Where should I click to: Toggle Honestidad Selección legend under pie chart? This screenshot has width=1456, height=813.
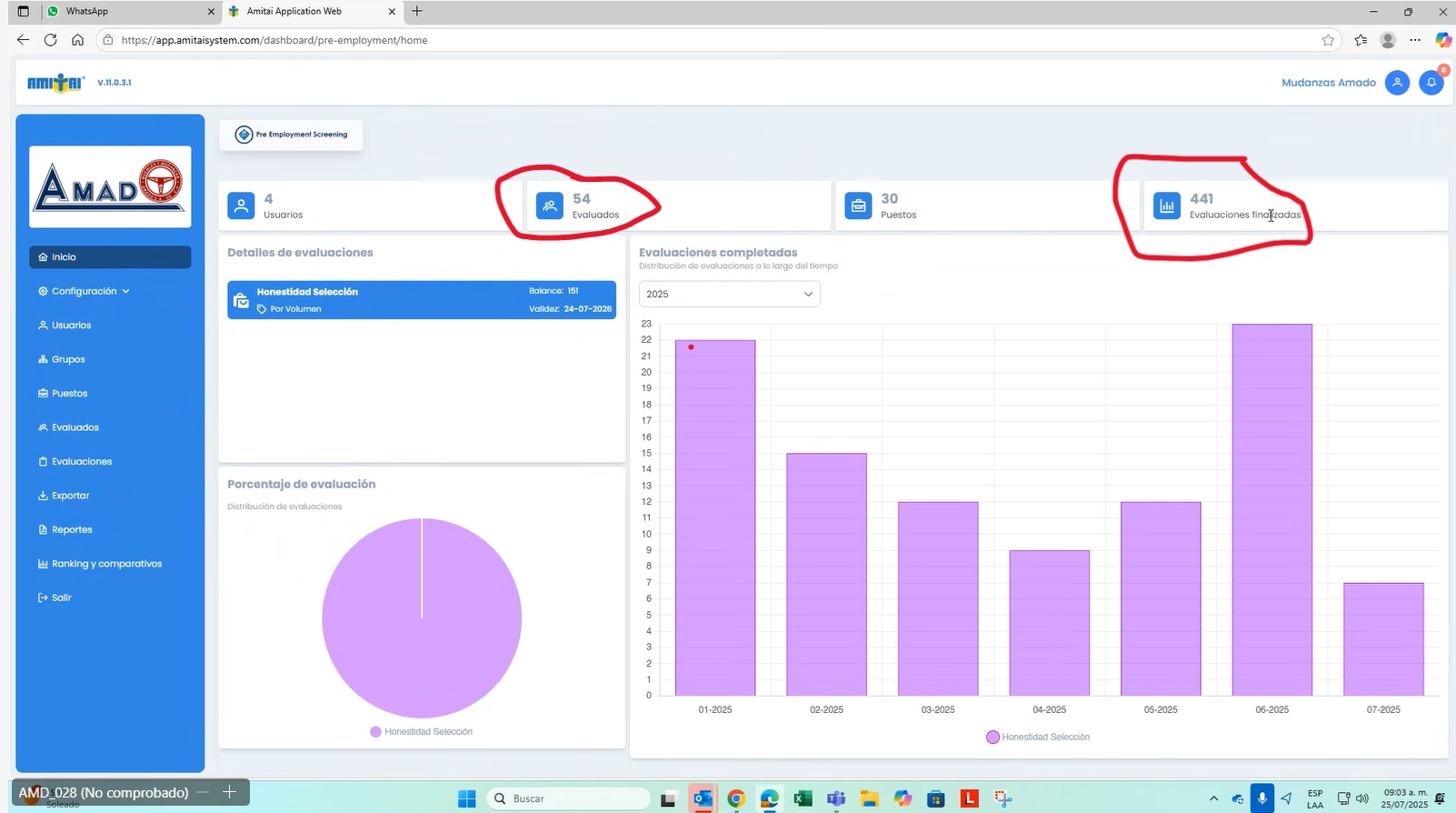point(421,732)
